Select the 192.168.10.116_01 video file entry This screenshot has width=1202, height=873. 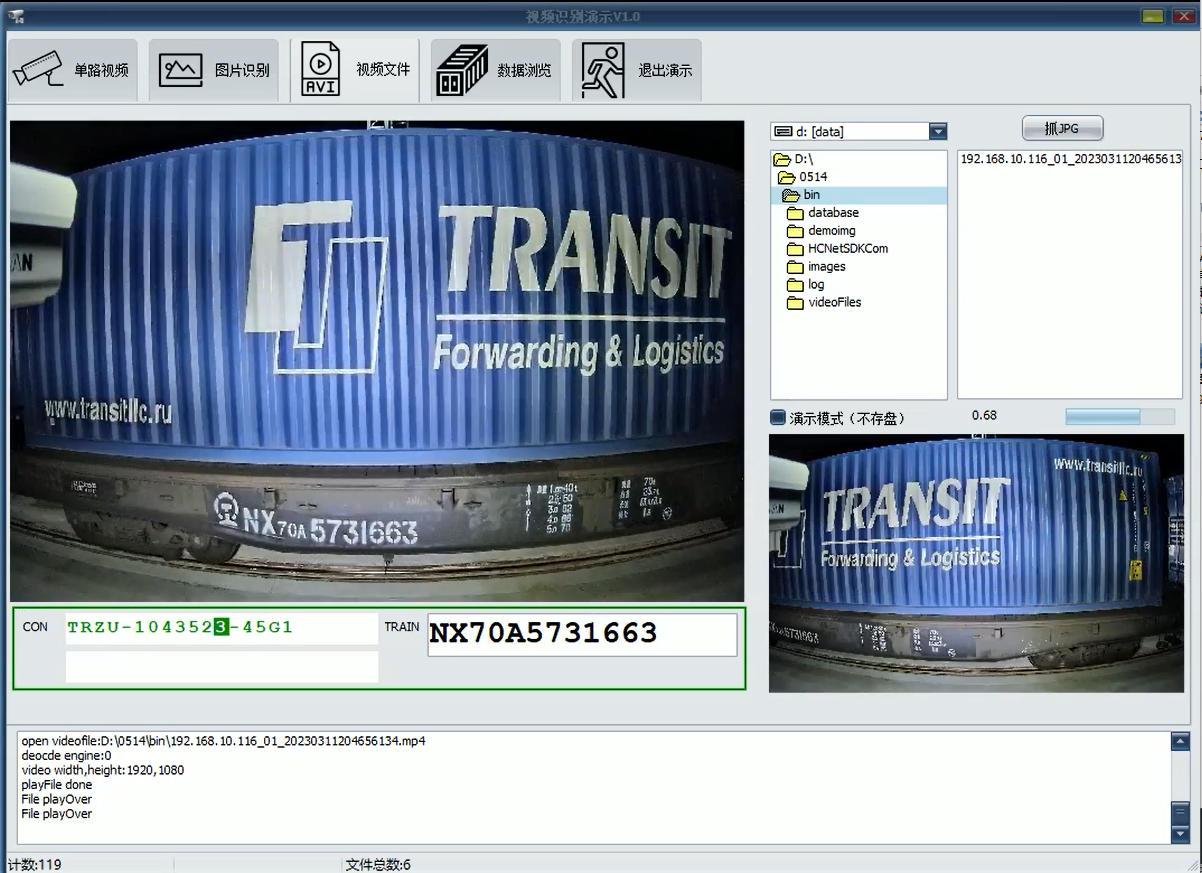1070,159
